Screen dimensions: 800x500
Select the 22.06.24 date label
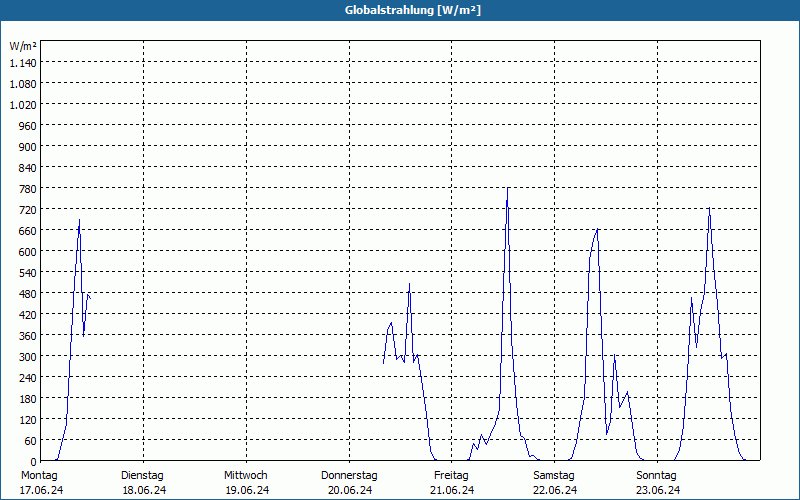pos(555,490)
